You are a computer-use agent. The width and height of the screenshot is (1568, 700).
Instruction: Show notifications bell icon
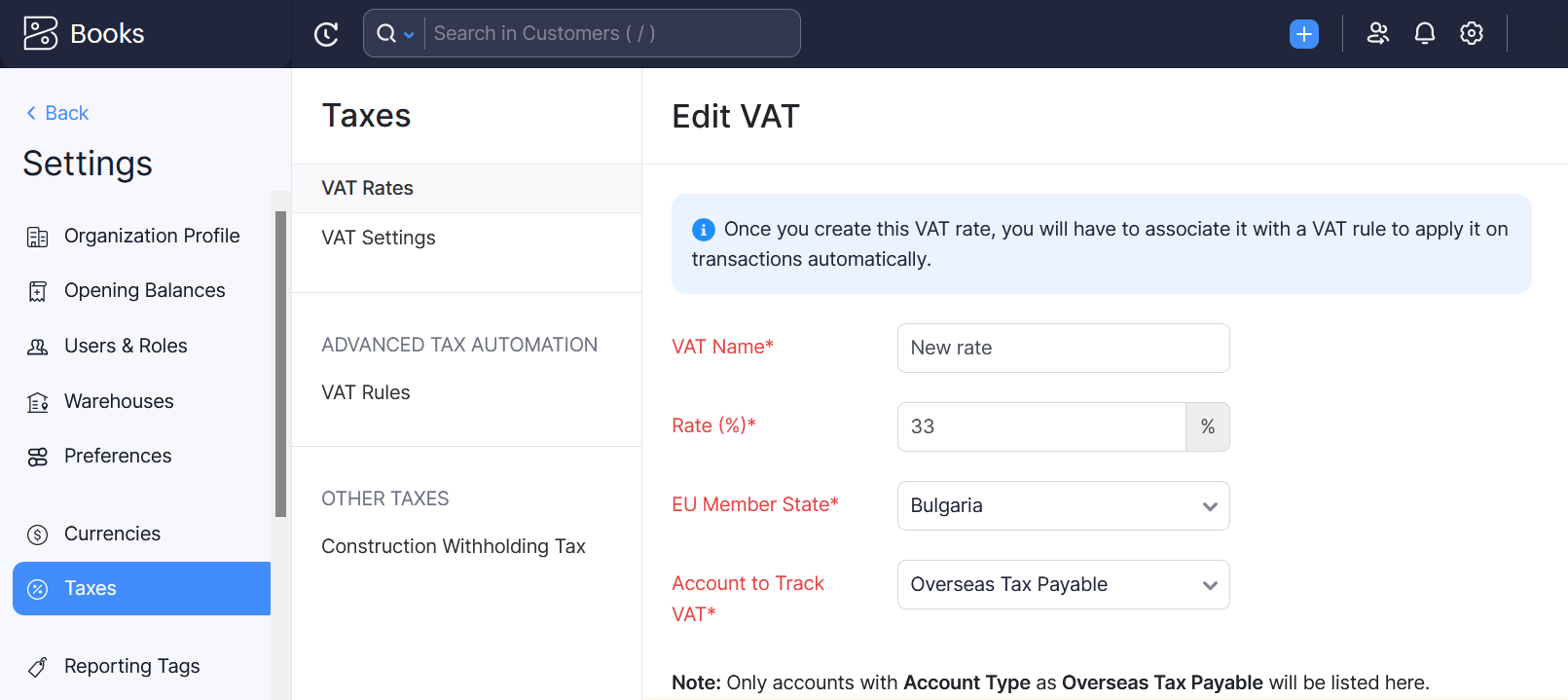[x=1424, y=33]
